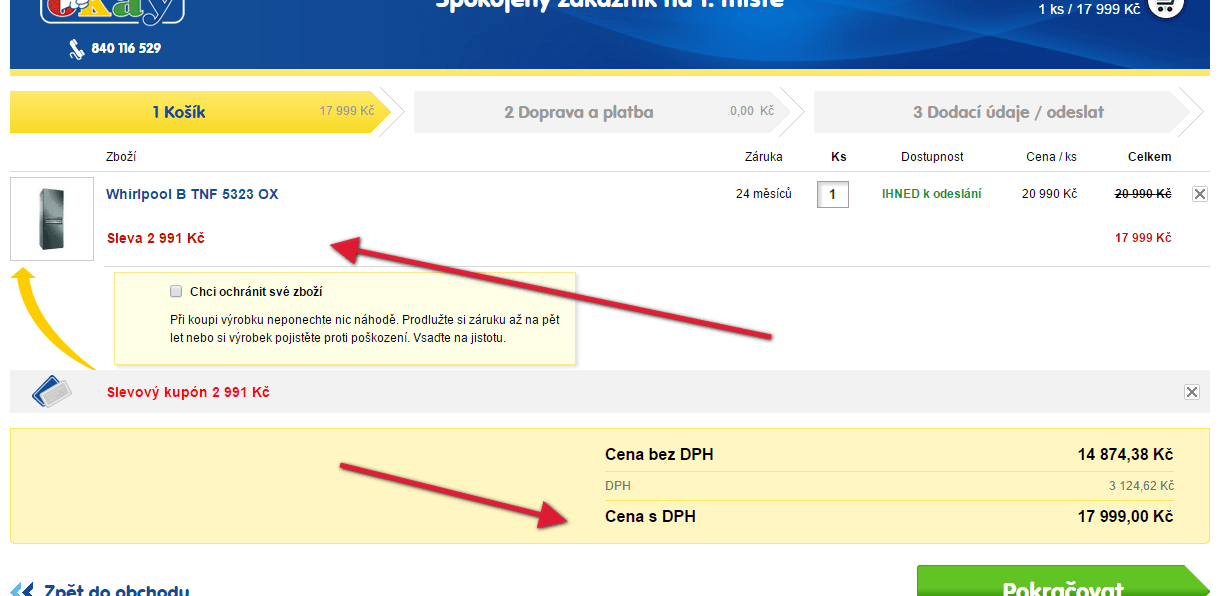Click the cart summary 1 ks / 17 999 Kč
This screenshot has height=596, width=1220.
[1088, 9]
